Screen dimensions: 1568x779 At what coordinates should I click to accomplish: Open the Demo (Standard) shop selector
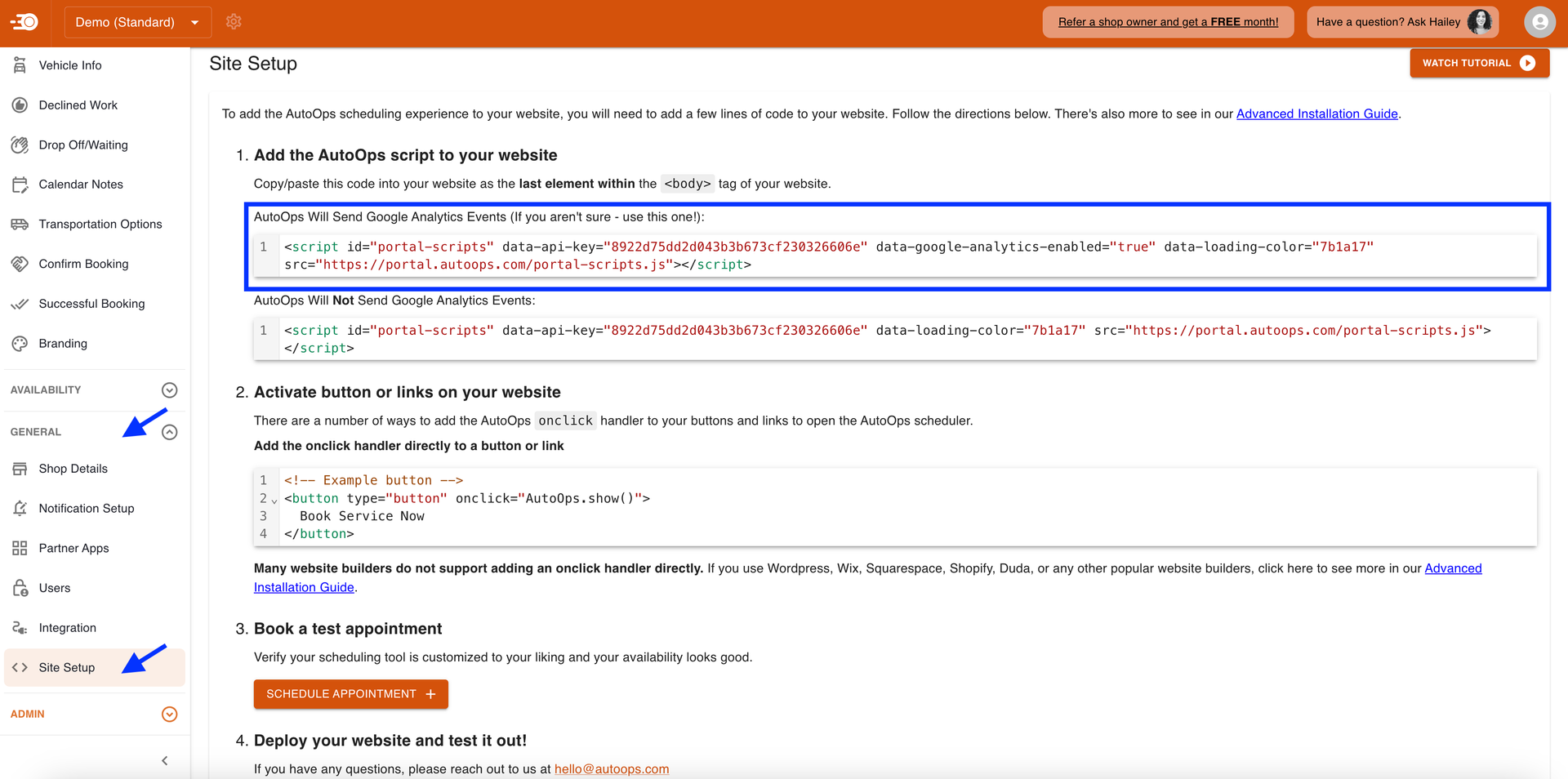click(137, 22)
